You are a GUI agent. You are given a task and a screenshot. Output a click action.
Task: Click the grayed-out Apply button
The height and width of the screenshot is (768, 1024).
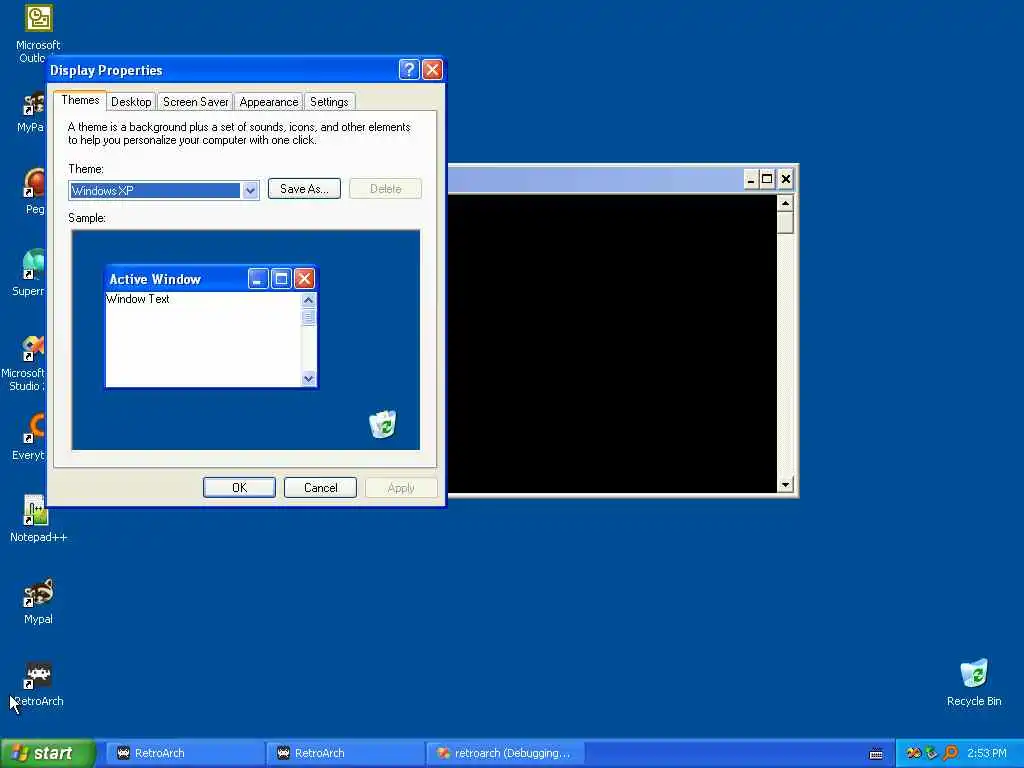(x=401, y=488)
